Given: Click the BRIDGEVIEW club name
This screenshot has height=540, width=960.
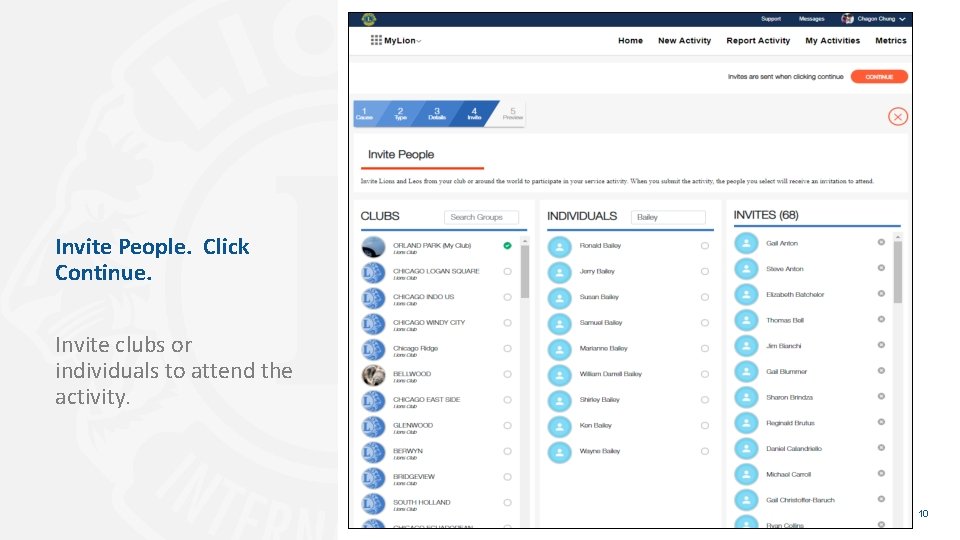Looking at the screenshot, I should coord(414,476).
